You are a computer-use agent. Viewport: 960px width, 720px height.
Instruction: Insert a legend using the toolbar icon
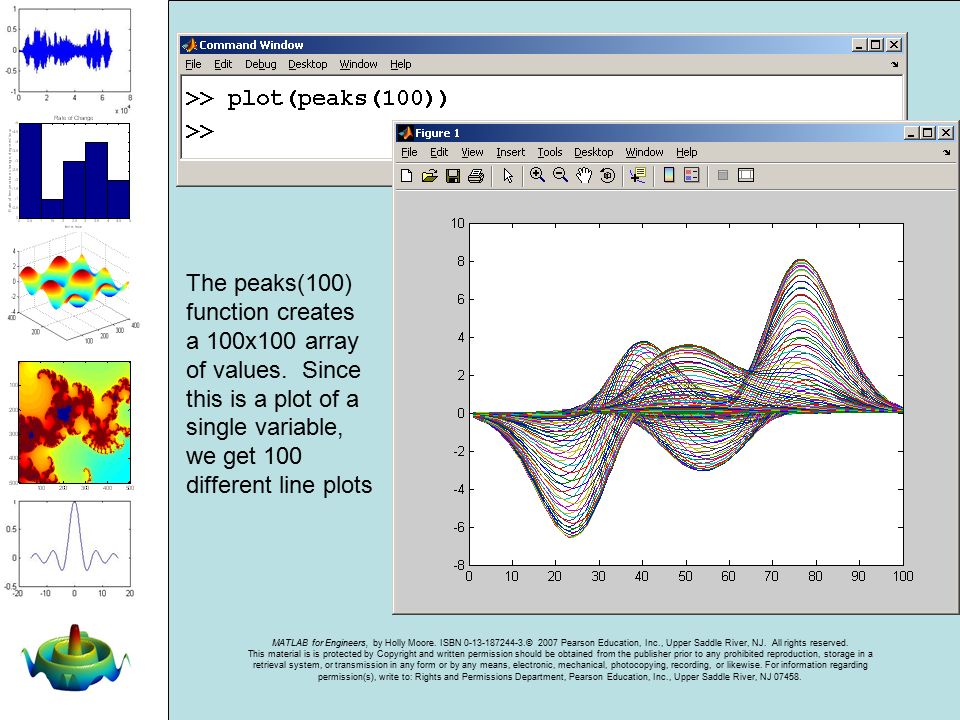pos(692,175)
